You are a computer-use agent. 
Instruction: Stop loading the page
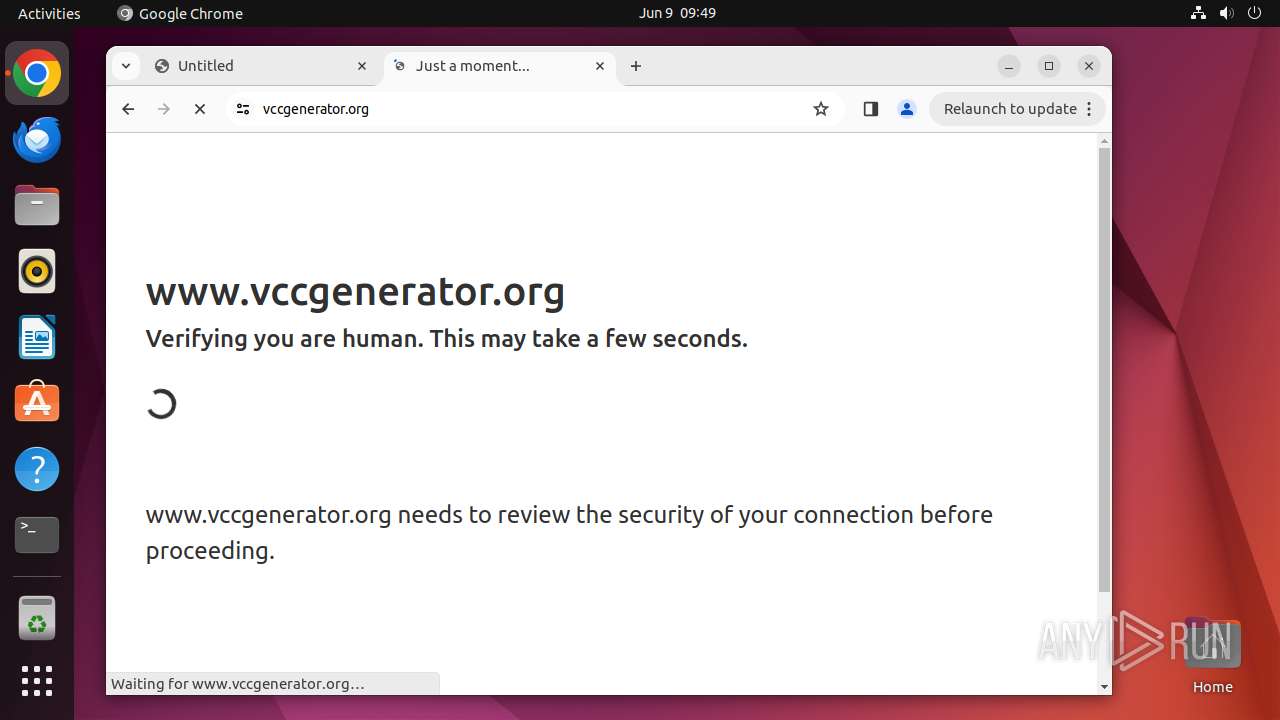pos(200,109)
